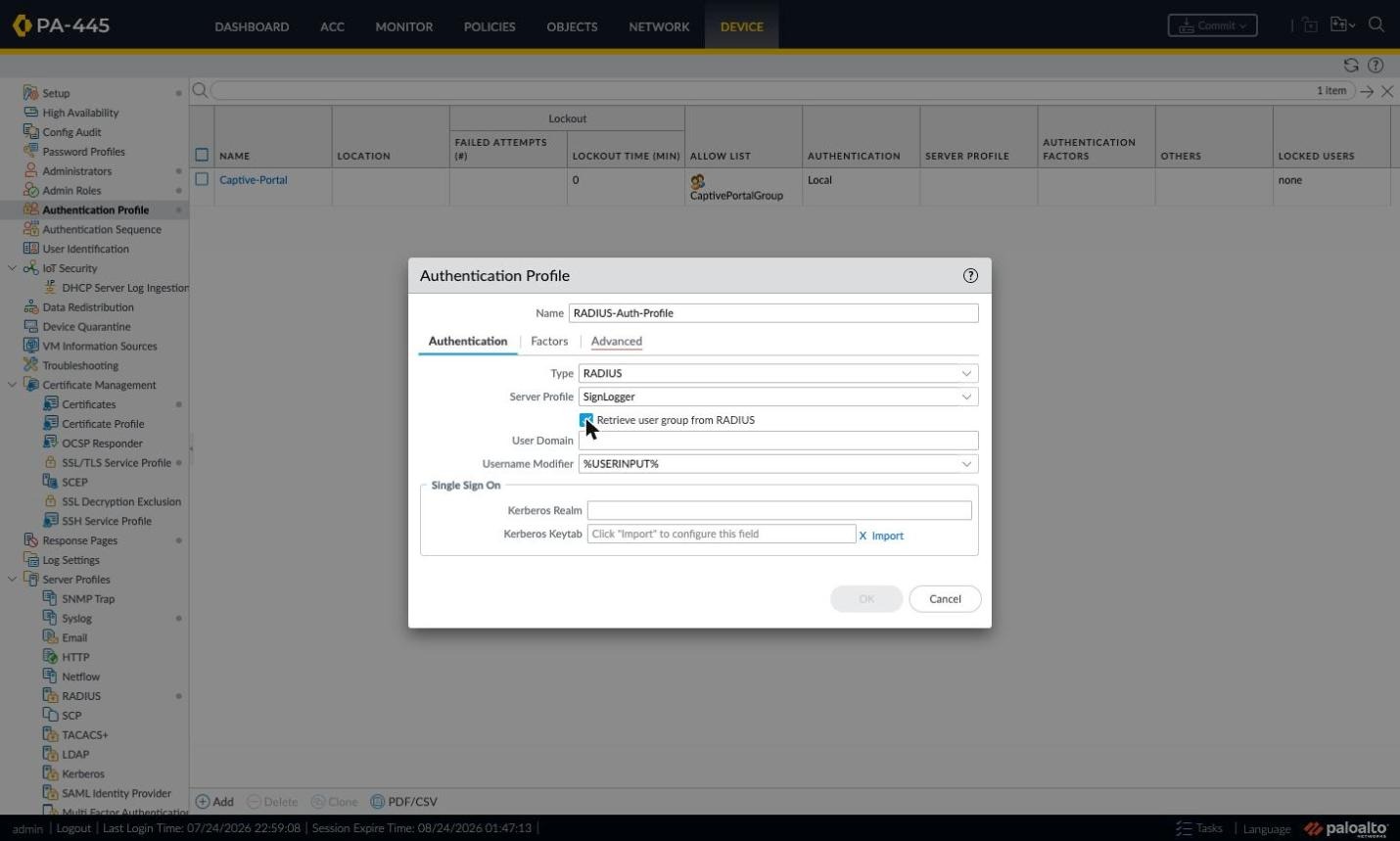Open Tasks icon in status bar

coord(1184,828)
